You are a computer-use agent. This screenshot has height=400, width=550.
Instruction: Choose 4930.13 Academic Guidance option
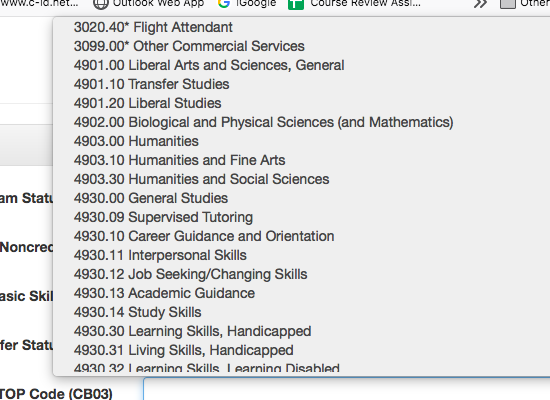click(x=302, y=293)
